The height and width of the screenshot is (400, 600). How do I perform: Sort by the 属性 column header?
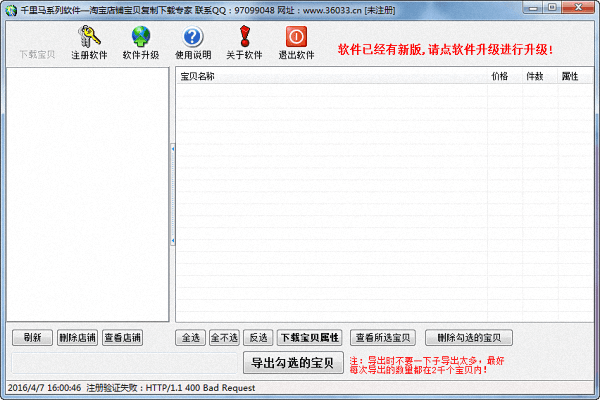click(x=576, y=76)
